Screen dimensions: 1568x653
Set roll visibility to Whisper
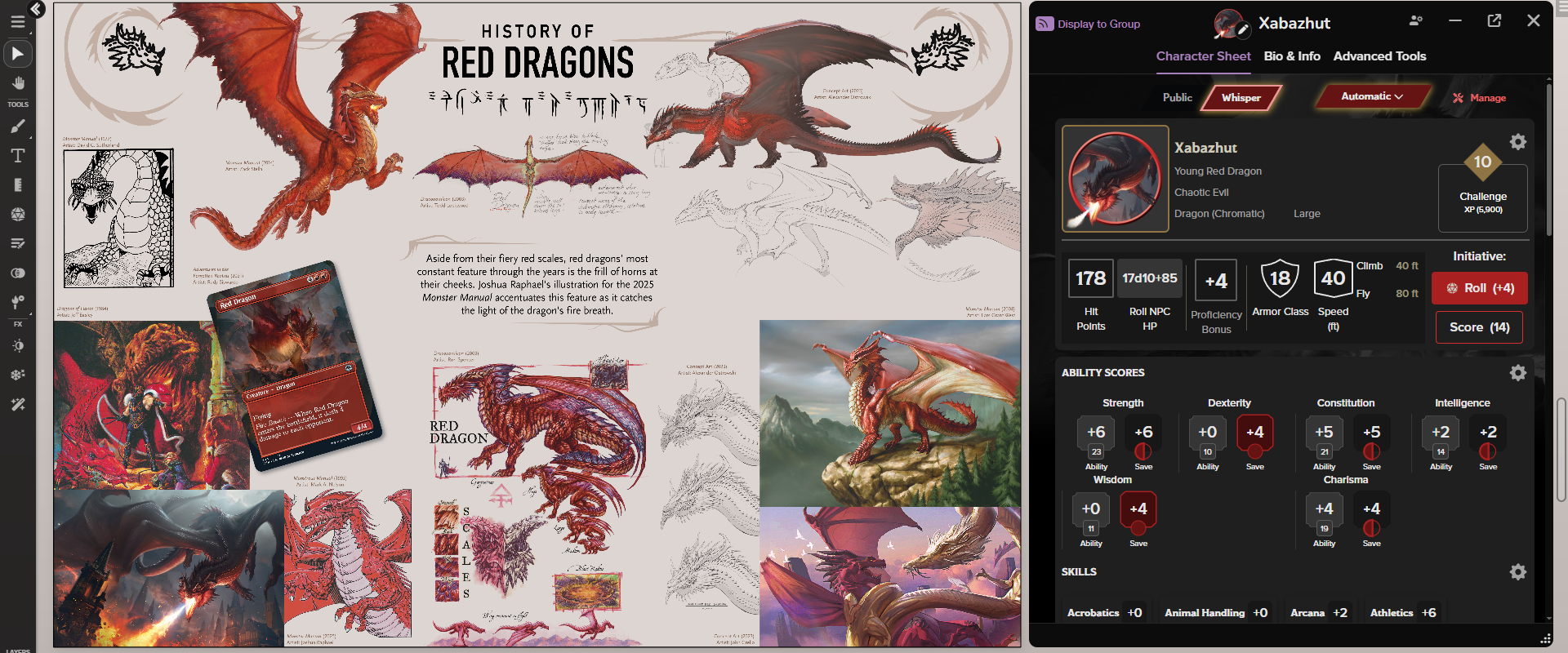[x=1241, y=97]
